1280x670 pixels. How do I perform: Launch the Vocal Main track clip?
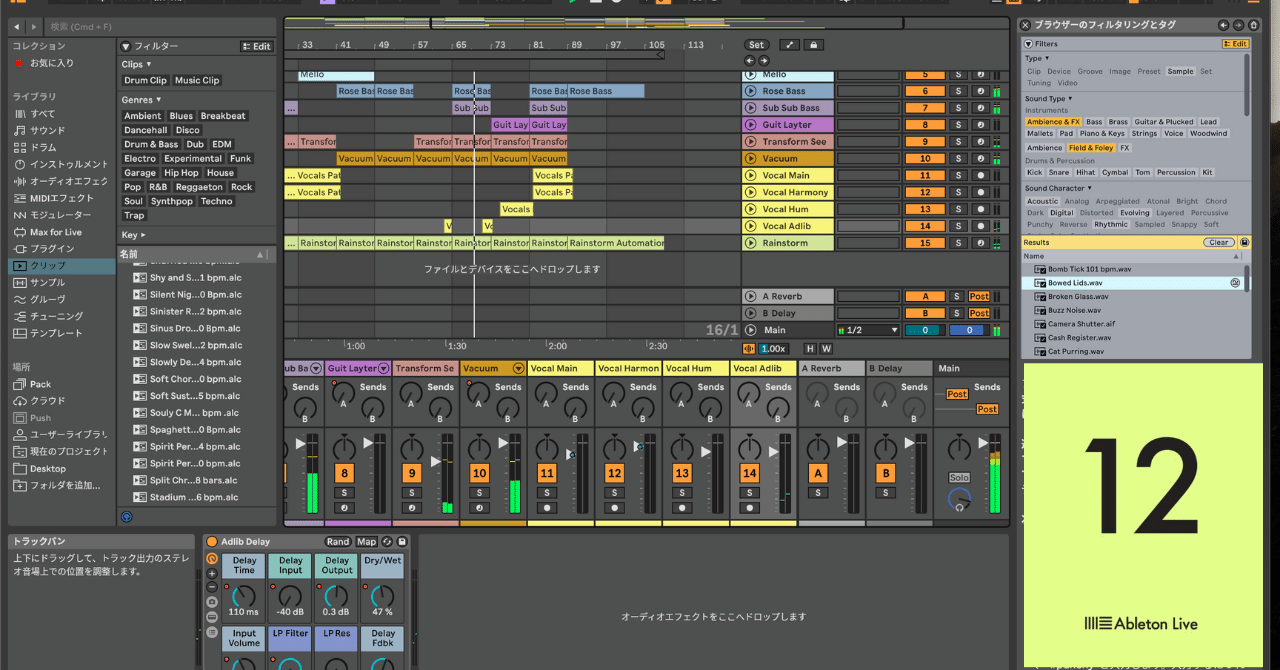coord(750,175)
